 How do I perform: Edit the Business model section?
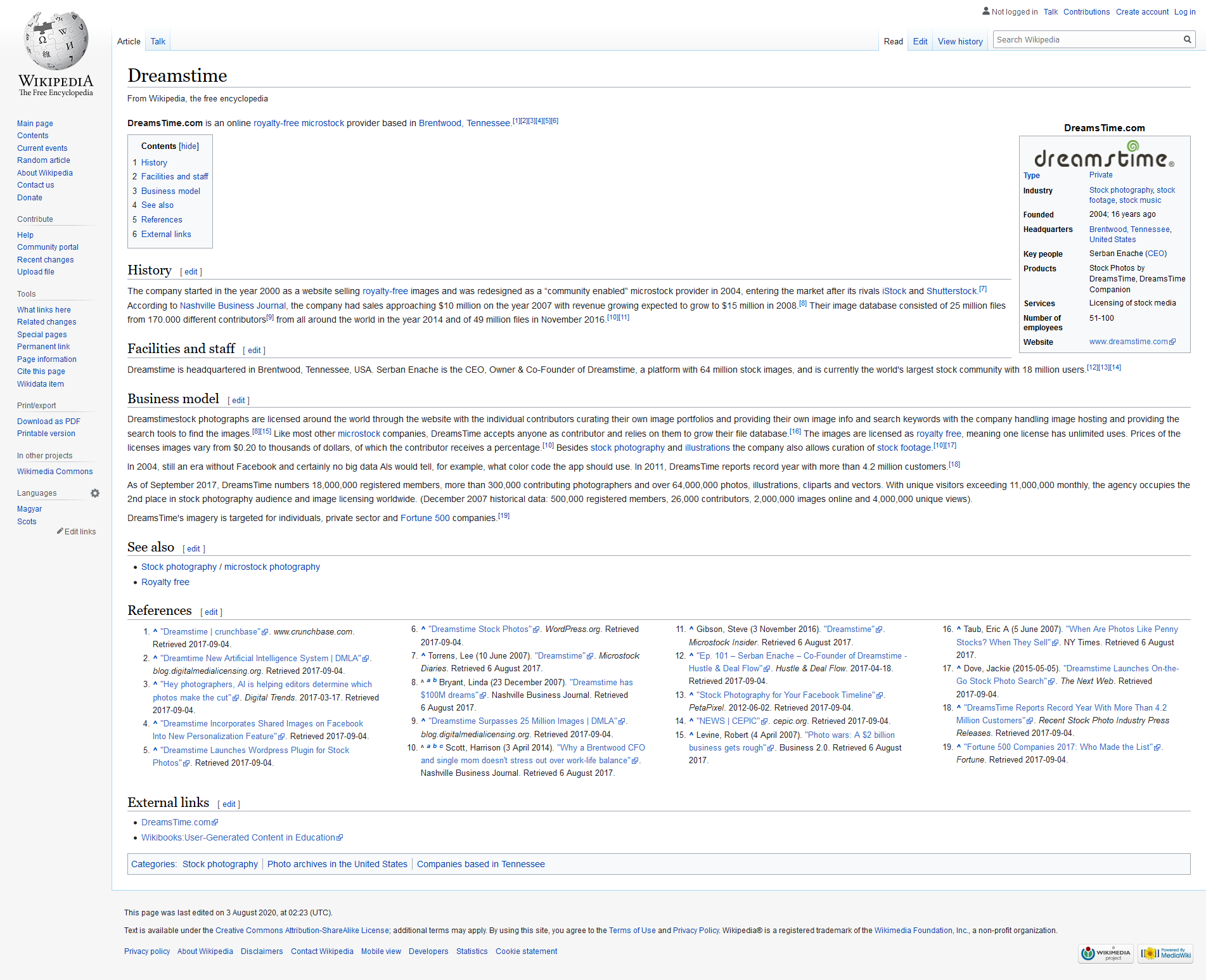(x=238, y=400)
